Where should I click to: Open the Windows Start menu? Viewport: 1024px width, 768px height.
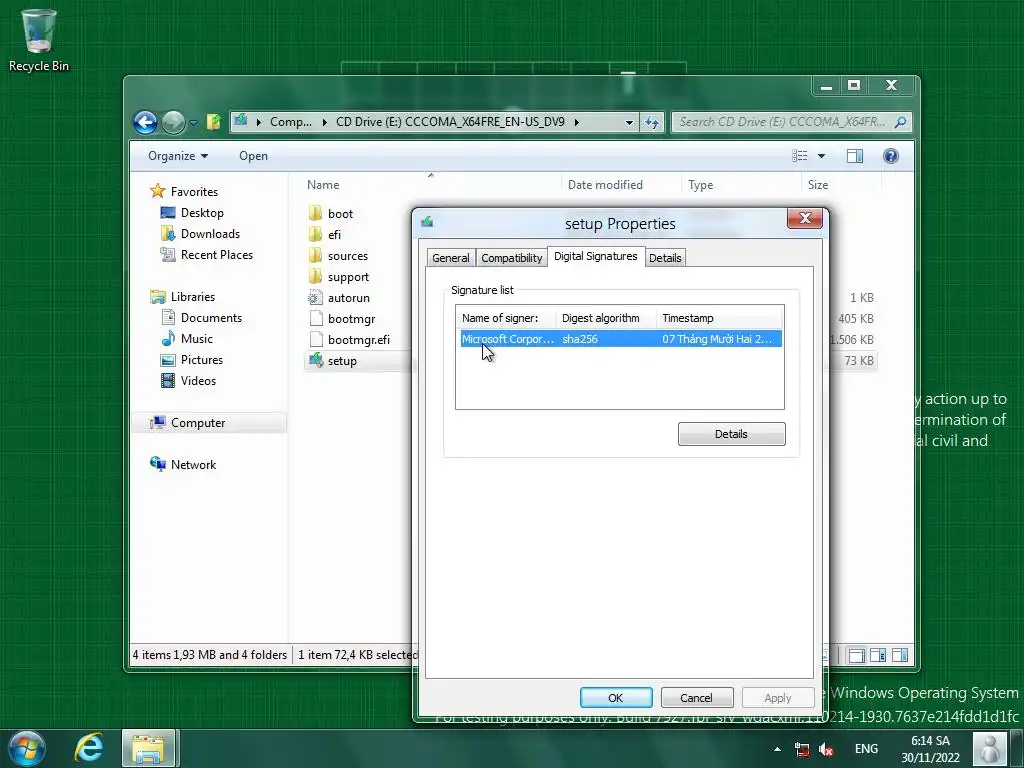pos(27,748)
